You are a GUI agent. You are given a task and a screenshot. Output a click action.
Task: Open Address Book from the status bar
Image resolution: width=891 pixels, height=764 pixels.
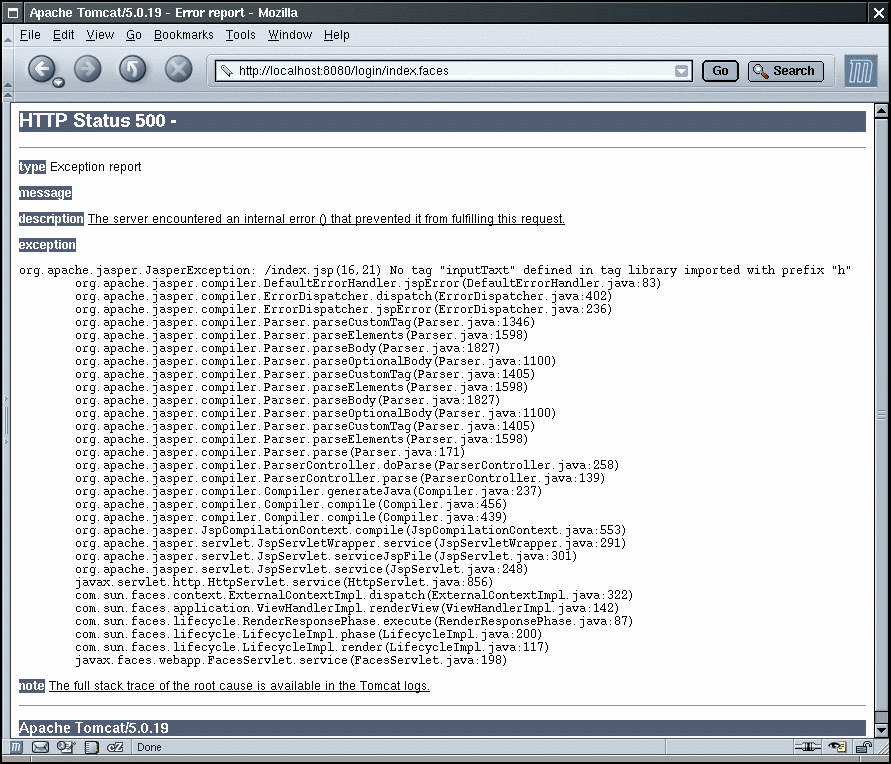point(91,747)
